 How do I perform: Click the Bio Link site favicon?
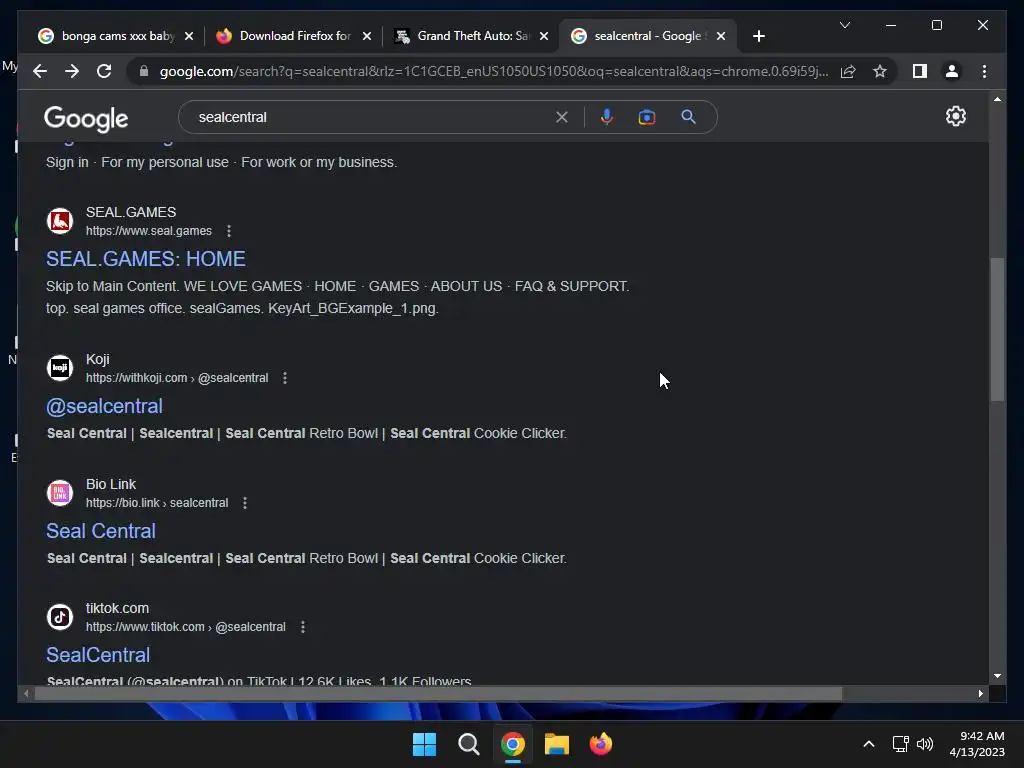point(60,493)
